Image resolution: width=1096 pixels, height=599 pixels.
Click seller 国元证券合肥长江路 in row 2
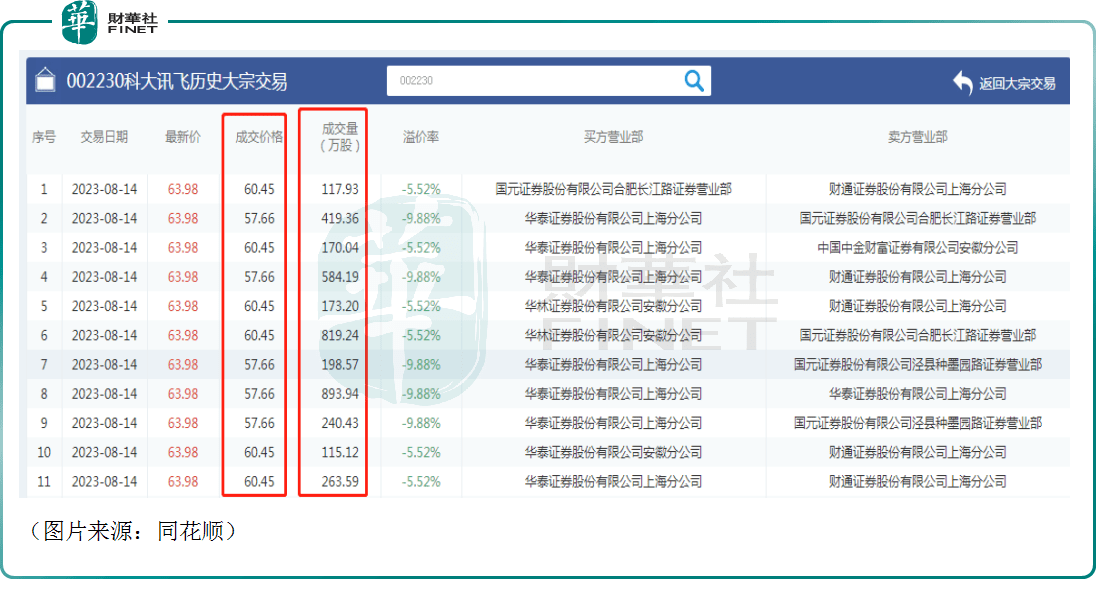917,219
